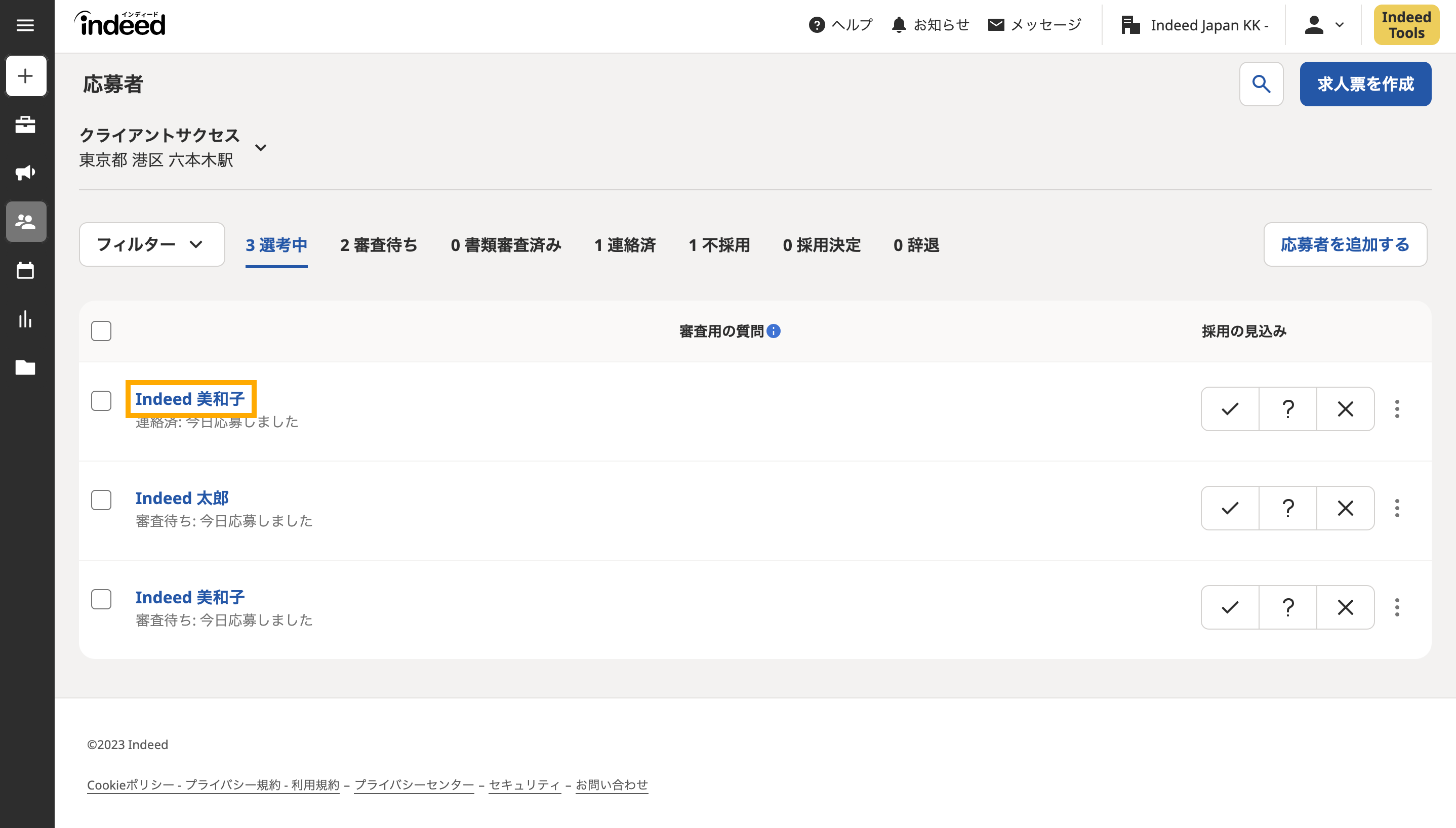Click the 応募者を追加する button
Viewport: 1456px width, 828px height.
1345,244
